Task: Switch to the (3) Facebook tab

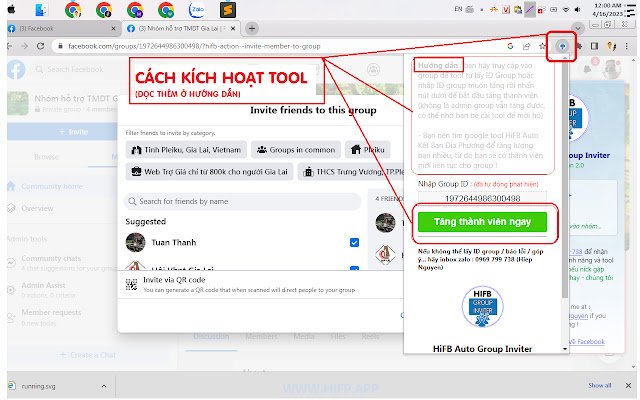Action: (x=62, y=29)
